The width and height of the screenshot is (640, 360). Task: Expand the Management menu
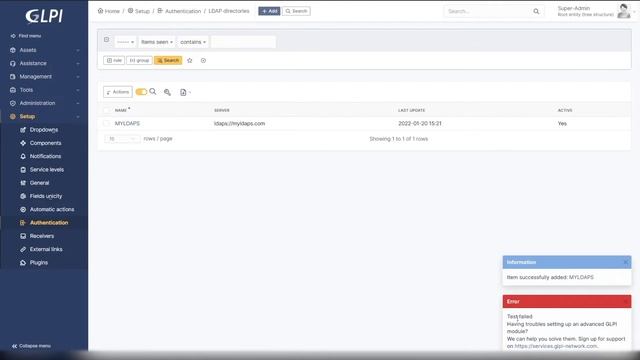[44, 76]
